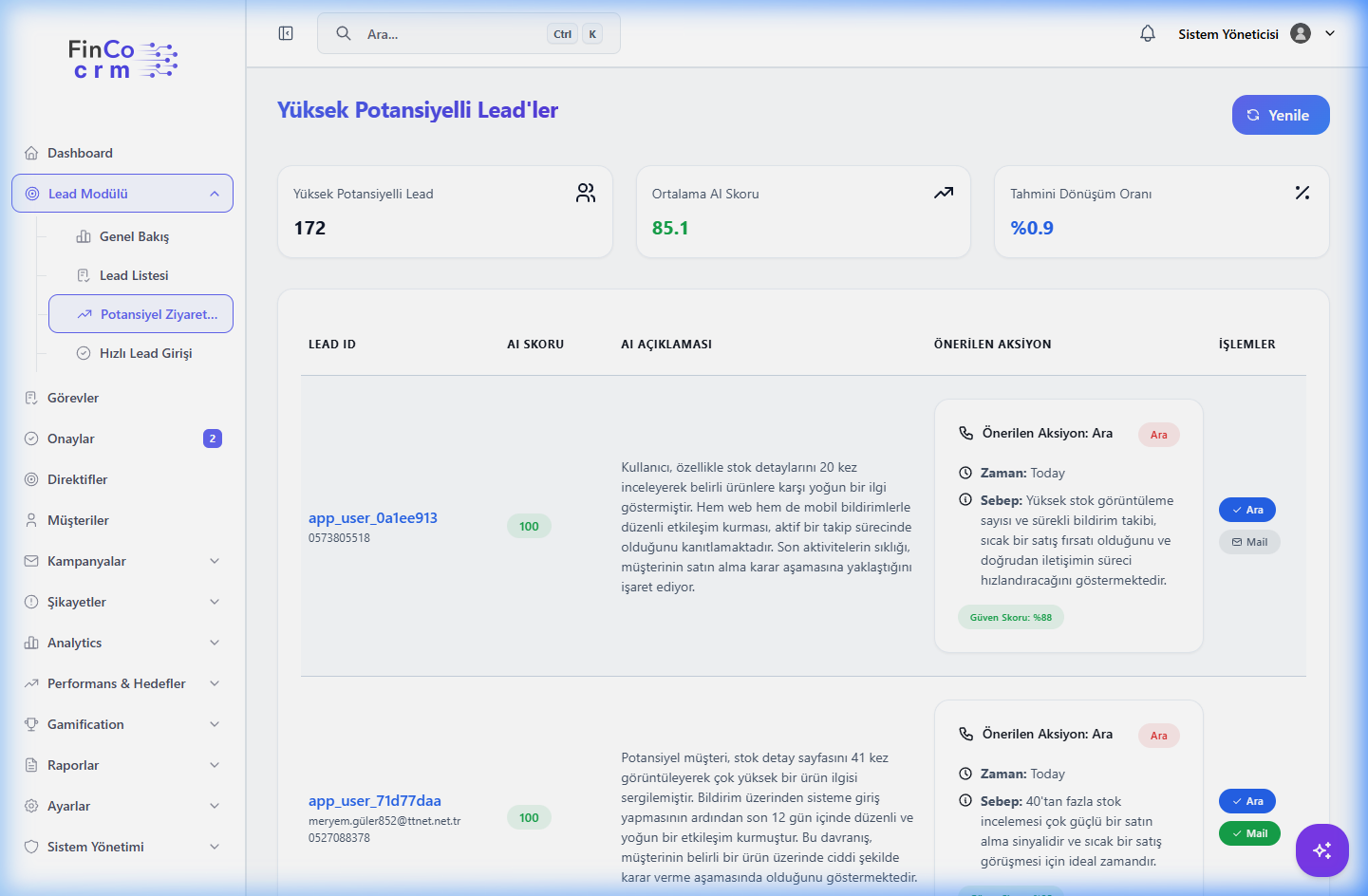Expand the Şikayetler submenu chevron
The width and height of the screenshot is (1368, 896).
(x=215, y=602)
